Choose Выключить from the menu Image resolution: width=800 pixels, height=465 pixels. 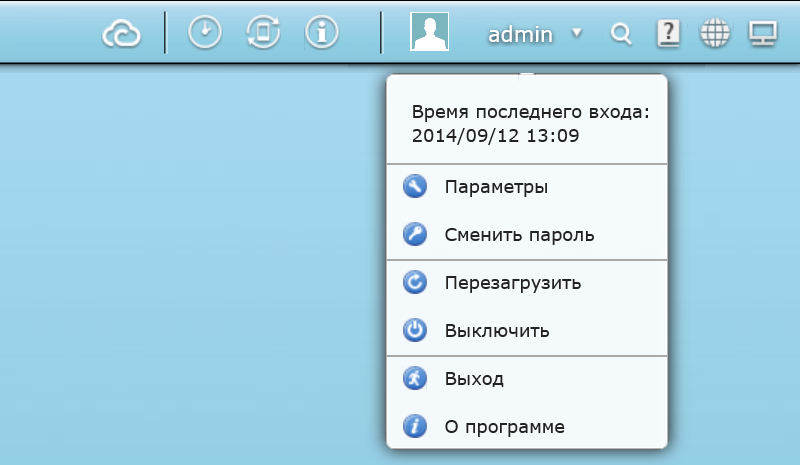tap(527, 331)
